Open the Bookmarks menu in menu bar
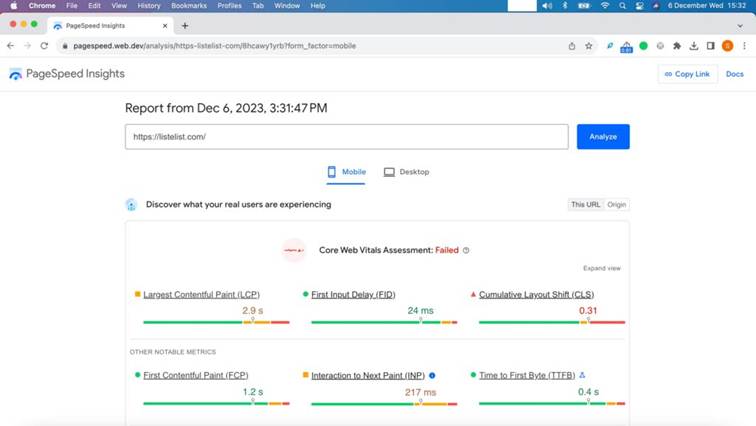 coord(188,6)
